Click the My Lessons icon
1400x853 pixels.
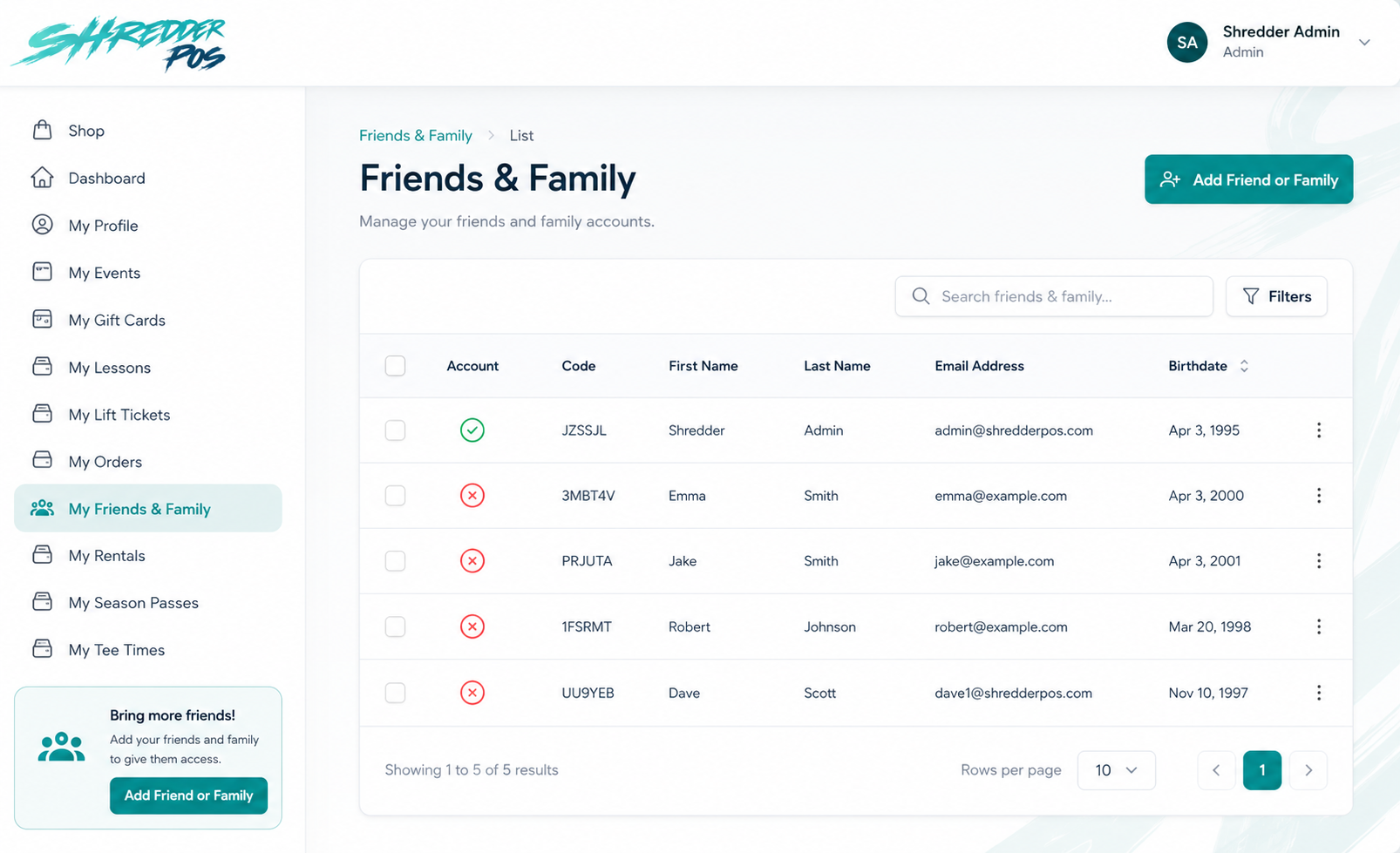coord(42,367)
